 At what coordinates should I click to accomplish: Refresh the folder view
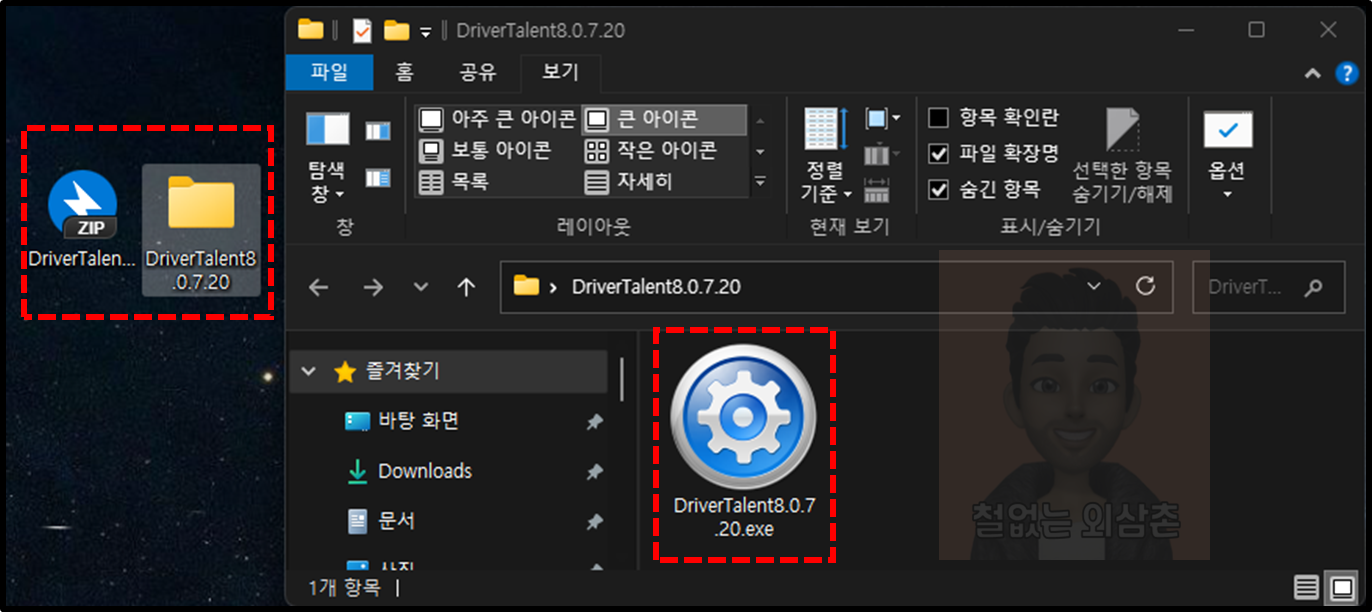coord(1146,287)
